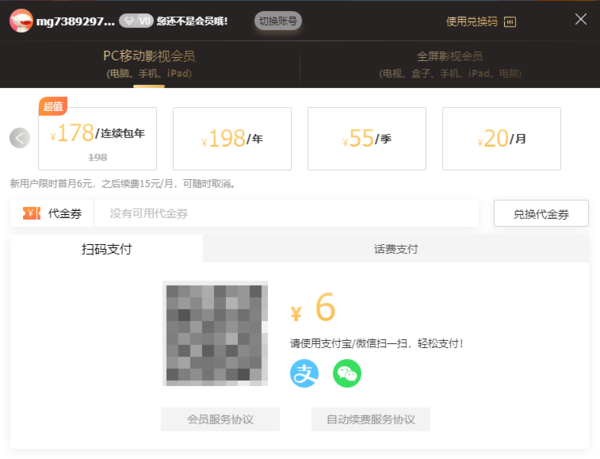Image resolution: width=600 pixels, height=459 pixels.
Task: Select the 198 yuan per year plan
Action: (232, 139)
